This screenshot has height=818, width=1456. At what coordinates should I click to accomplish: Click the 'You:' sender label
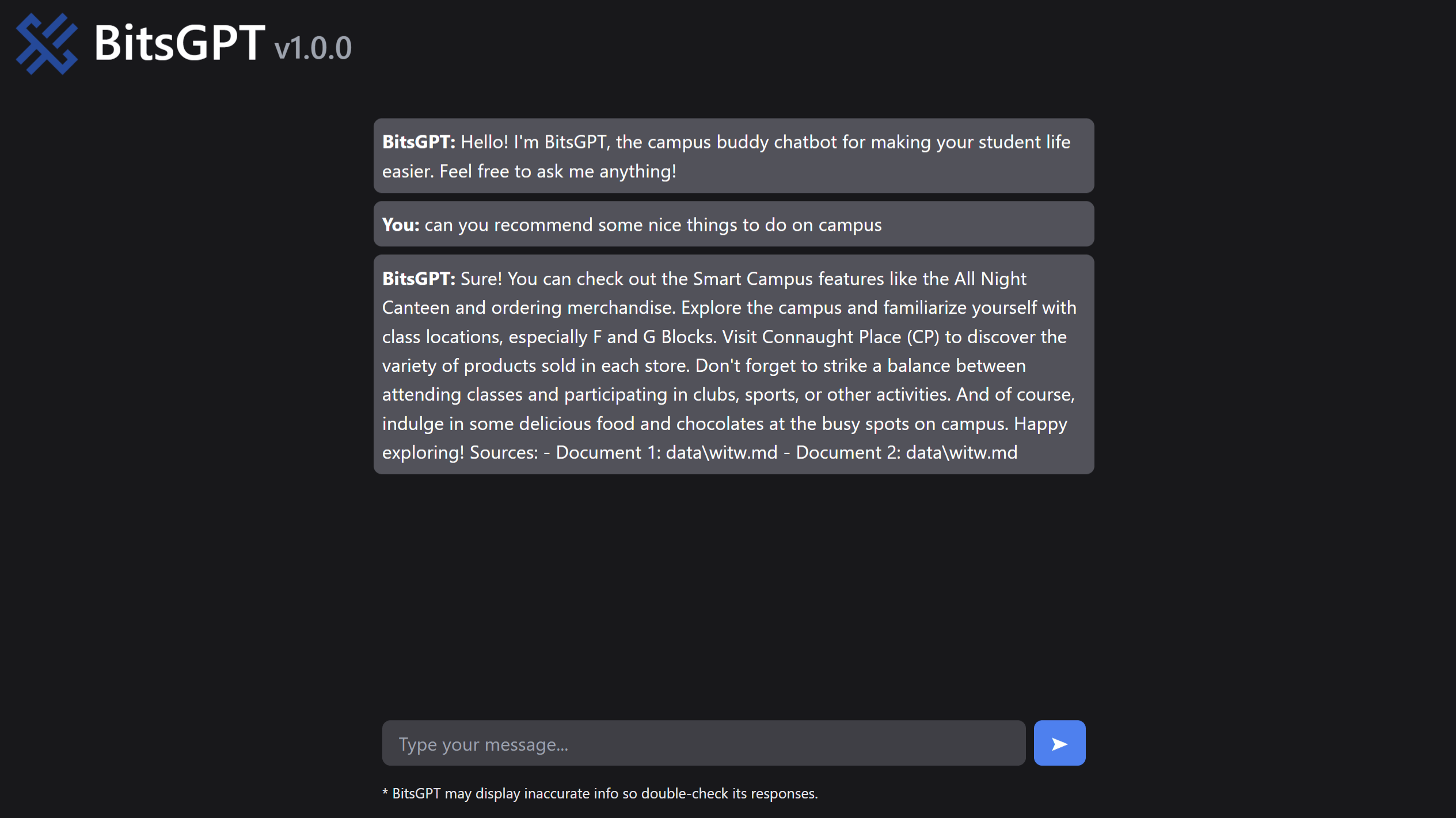point(401,225)
